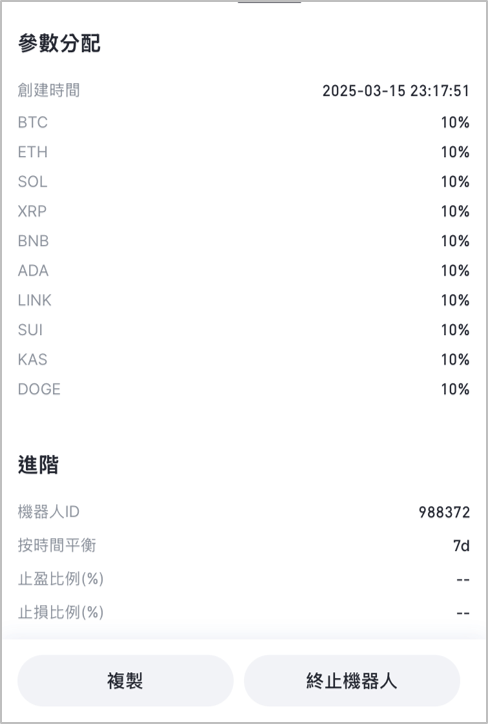Select the SUI allocation row
Image resolution: width=488 pixels, height=724 pixels.
244,330
